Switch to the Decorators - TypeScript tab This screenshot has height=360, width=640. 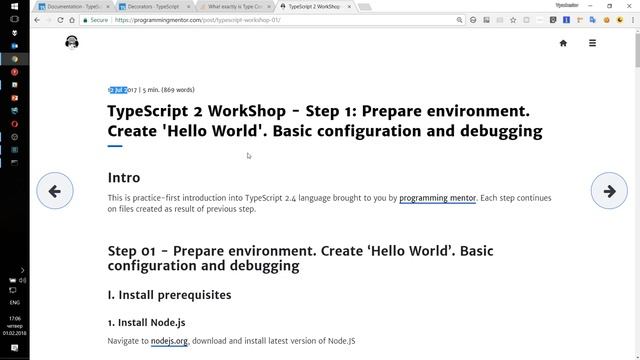tap(153, 7)
